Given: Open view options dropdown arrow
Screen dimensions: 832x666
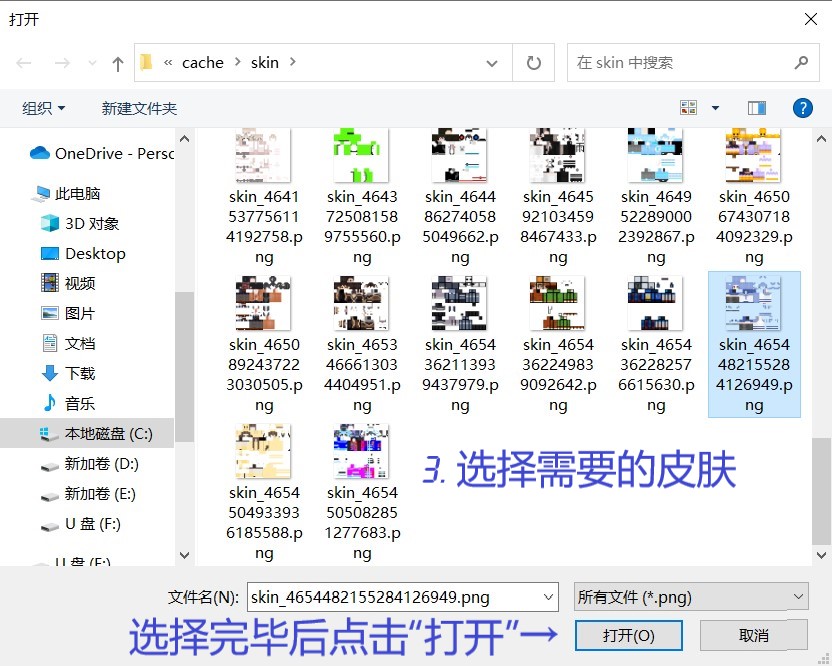Looking at the screenshot, I should click(715, 108).
